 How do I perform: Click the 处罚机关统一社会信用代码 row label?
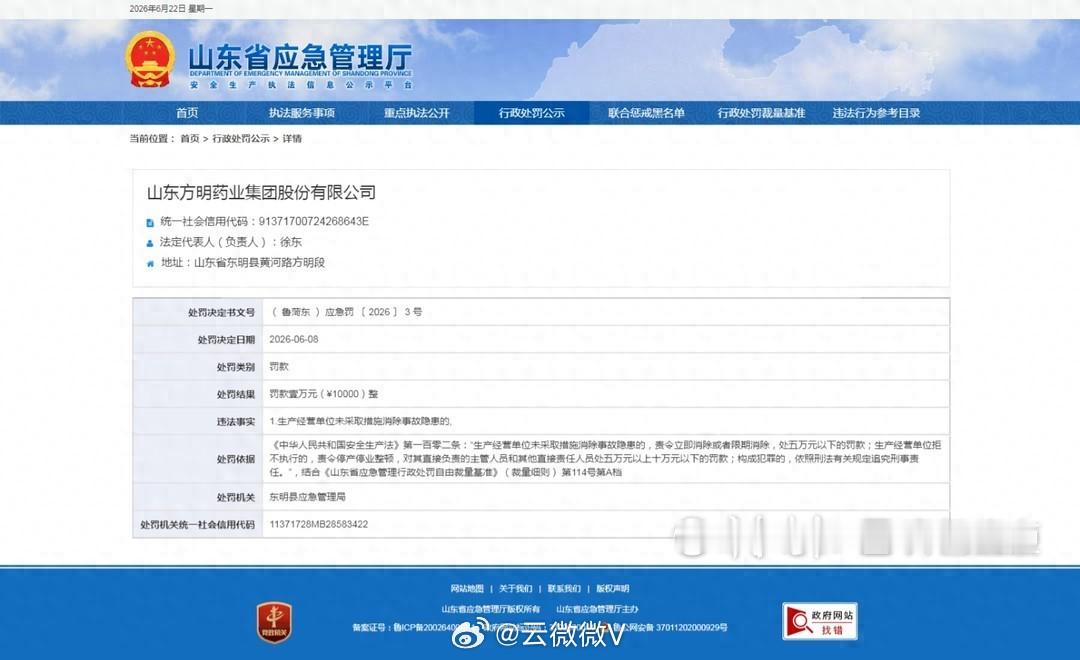coord(198,525)
